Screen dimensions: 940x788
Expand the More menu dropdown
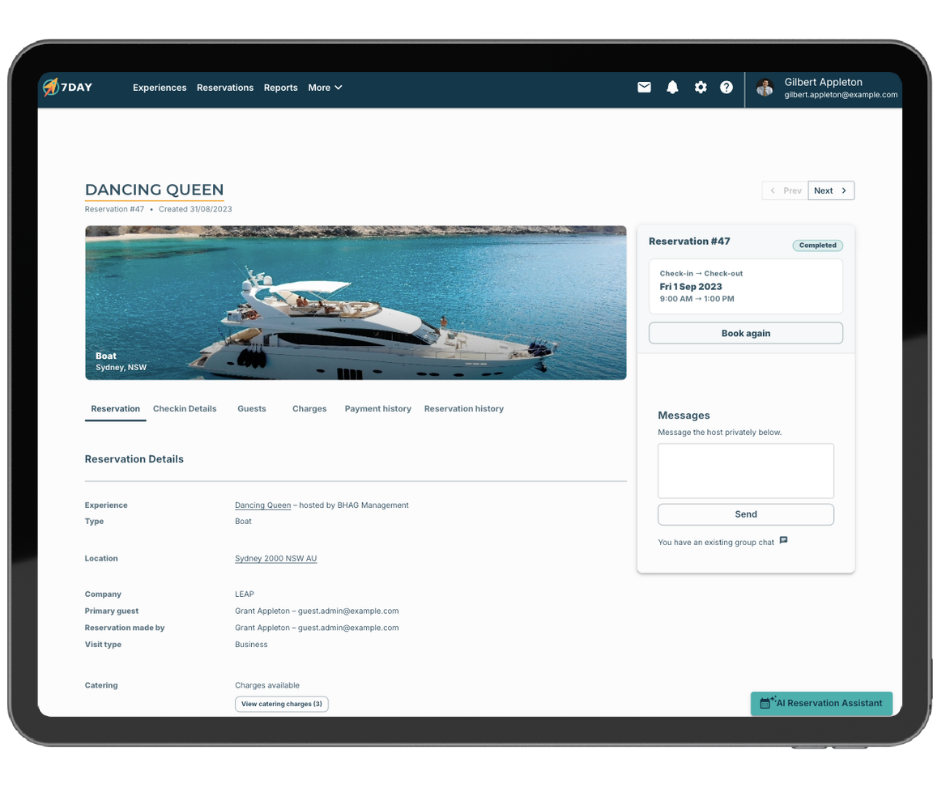(325, 88)
